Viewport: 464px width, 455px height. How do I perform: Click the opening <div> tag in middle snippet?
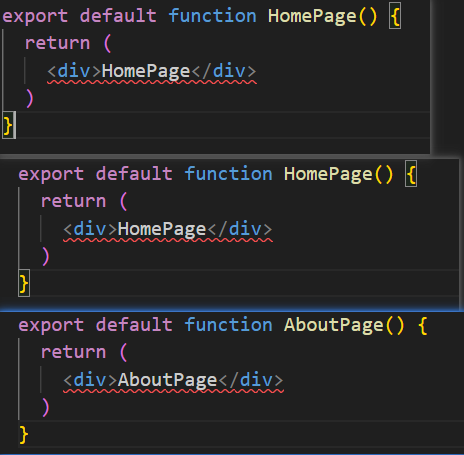90,230
